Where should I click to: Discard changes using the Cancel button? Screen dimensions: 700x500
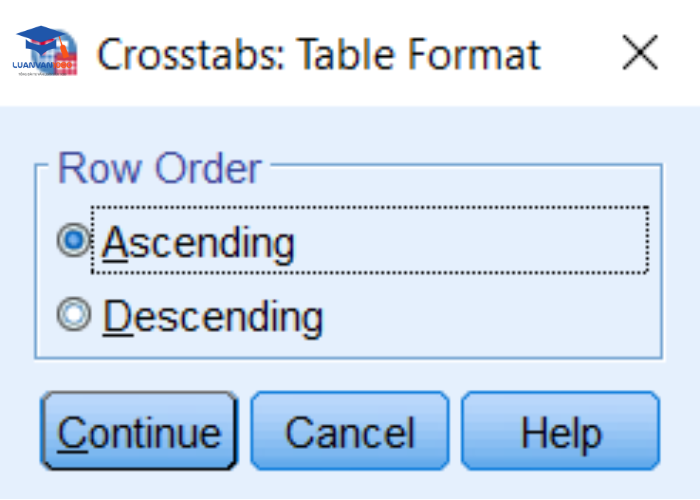349,432
